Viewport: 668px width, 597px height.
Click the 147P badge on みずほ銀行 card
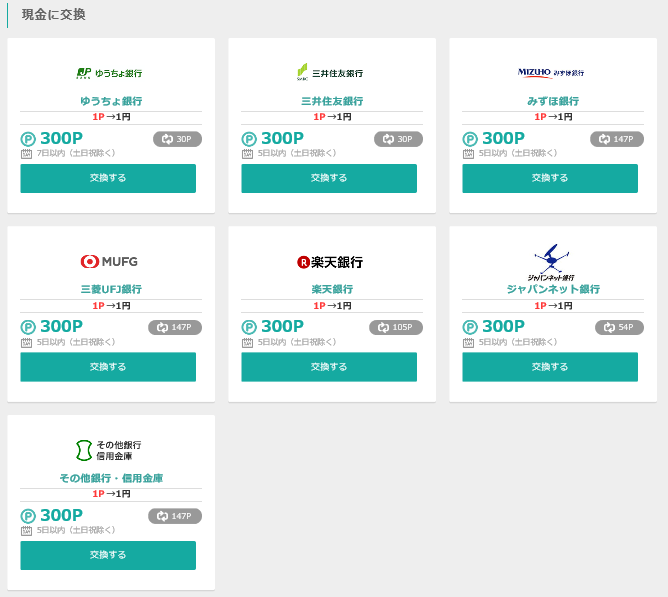(617, 139)
